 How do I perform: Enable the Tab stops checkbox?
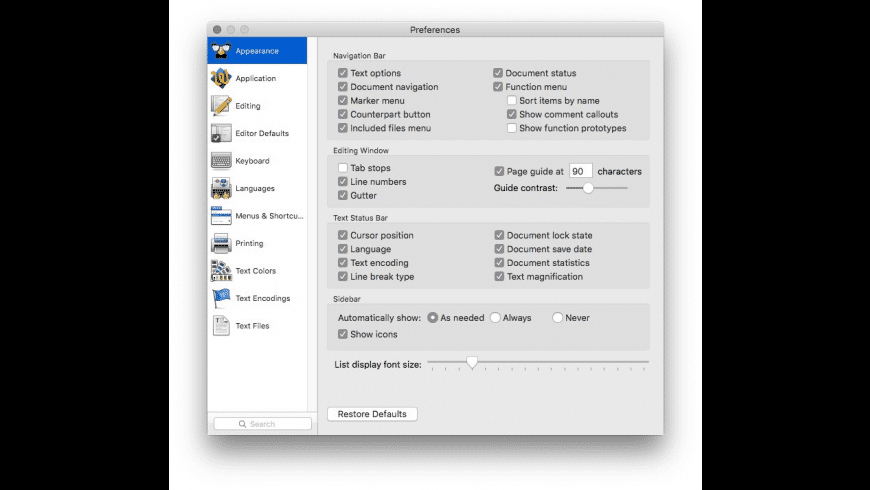pos(343,168)
